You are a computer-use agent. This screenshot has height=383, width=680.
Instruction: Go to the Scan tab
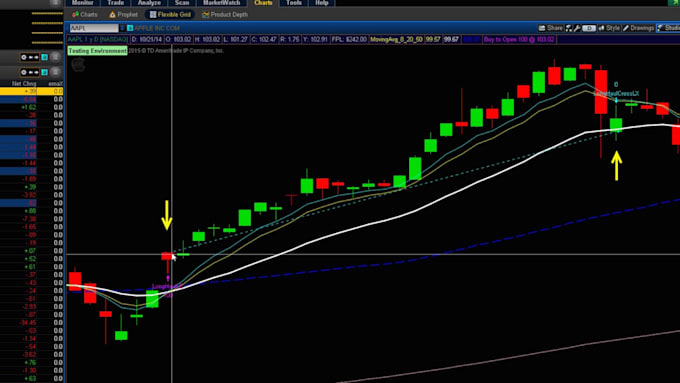(x=182, y=3)
